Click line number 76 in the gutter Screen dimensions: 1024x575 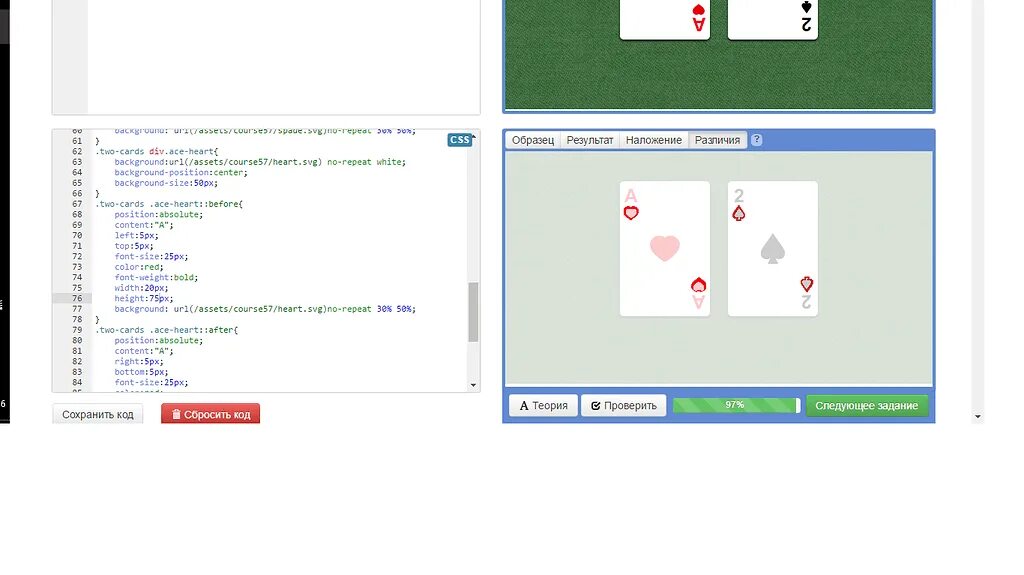click(77, 298)
